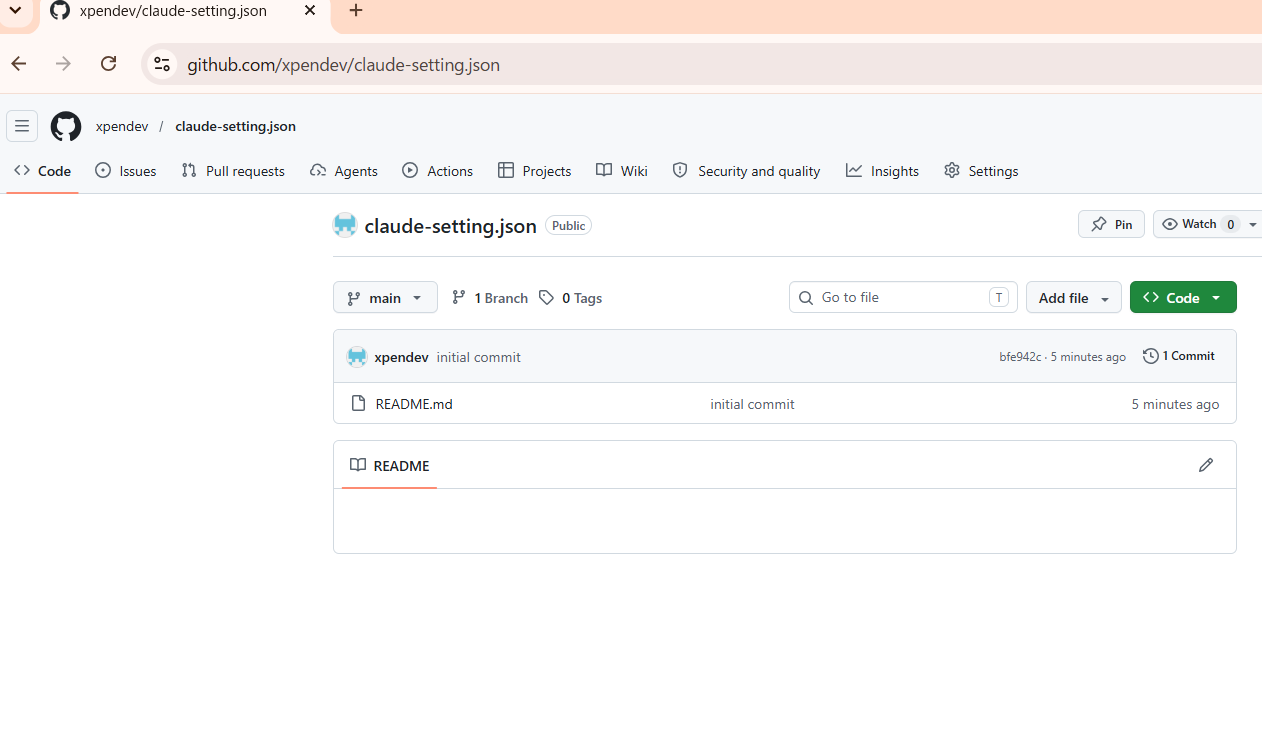Open xpendev author link in commit row
This screenshot has height=753, width=1262.
point(401,357)
